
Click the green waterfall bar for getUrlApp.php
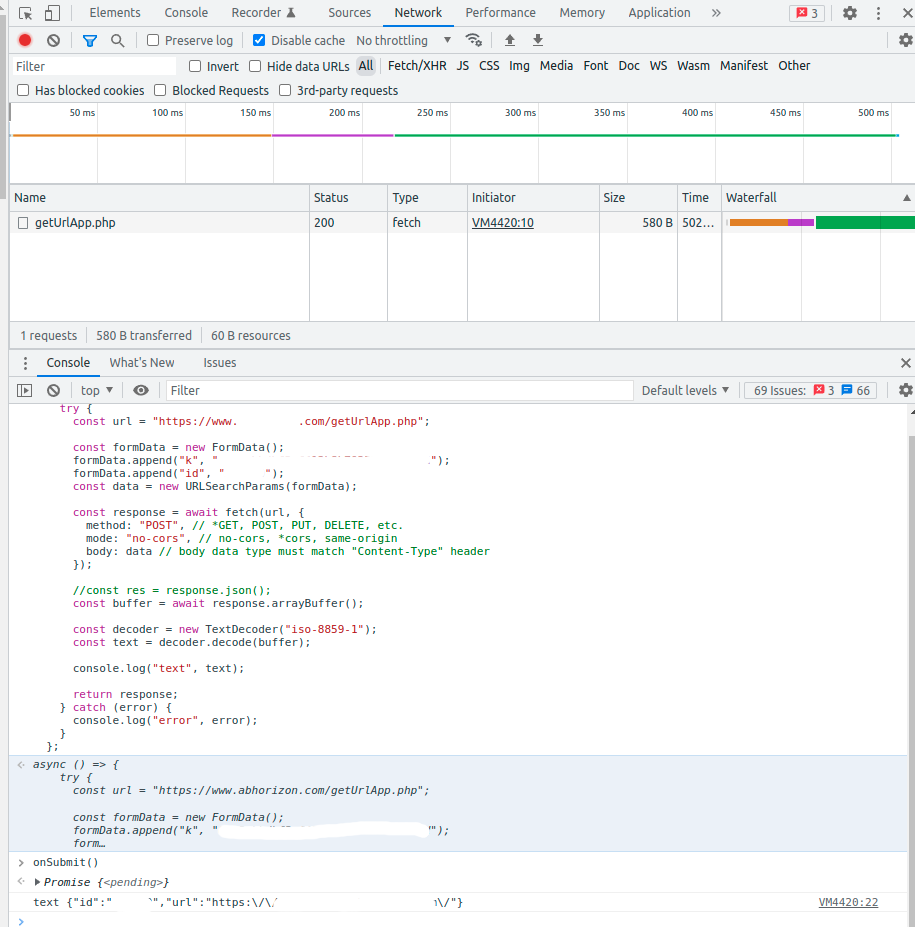(865, 222)
